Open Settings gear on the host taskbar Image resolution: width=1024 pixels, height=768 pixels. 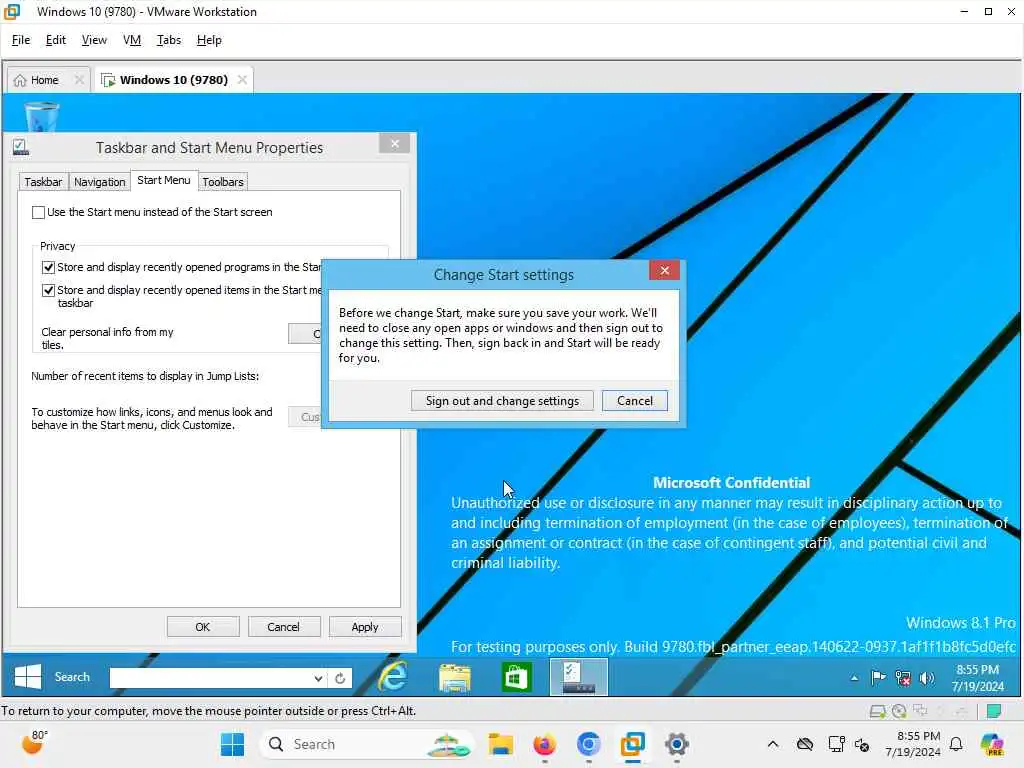[677, 744]
